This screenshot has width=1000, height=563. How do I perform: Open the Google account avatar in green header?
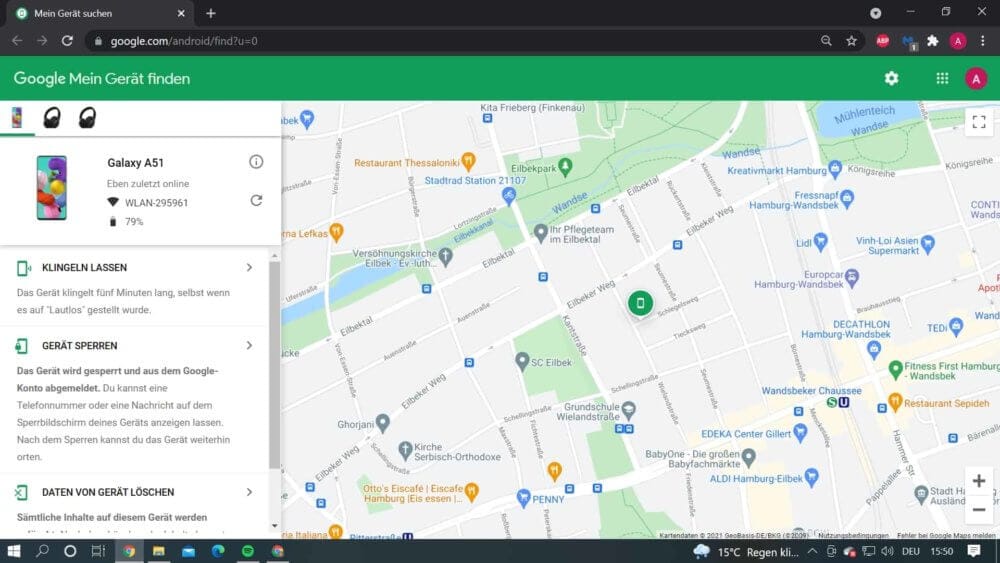pos(976,78)
